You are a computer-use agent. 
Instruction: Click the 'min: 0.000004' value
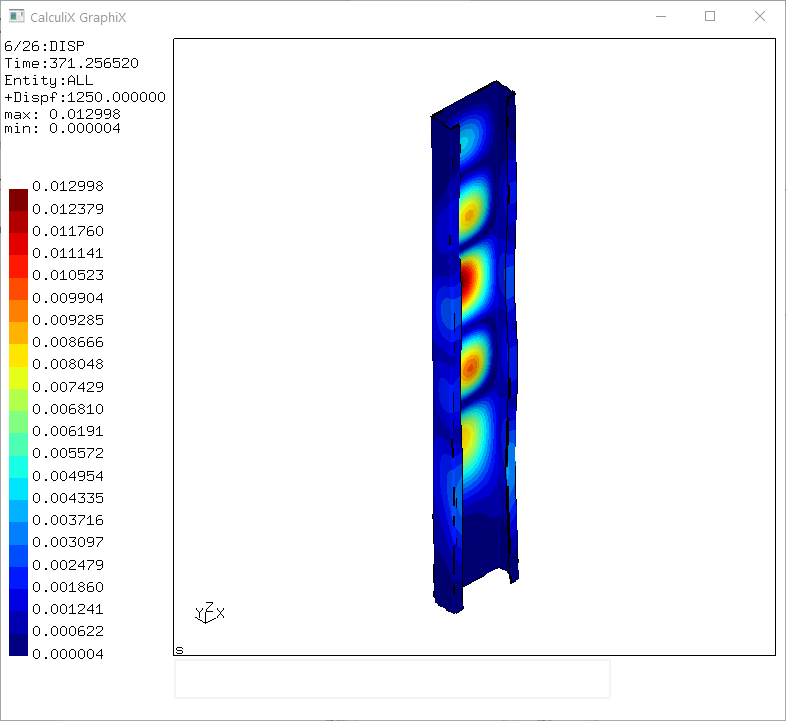tap(62, 128)
